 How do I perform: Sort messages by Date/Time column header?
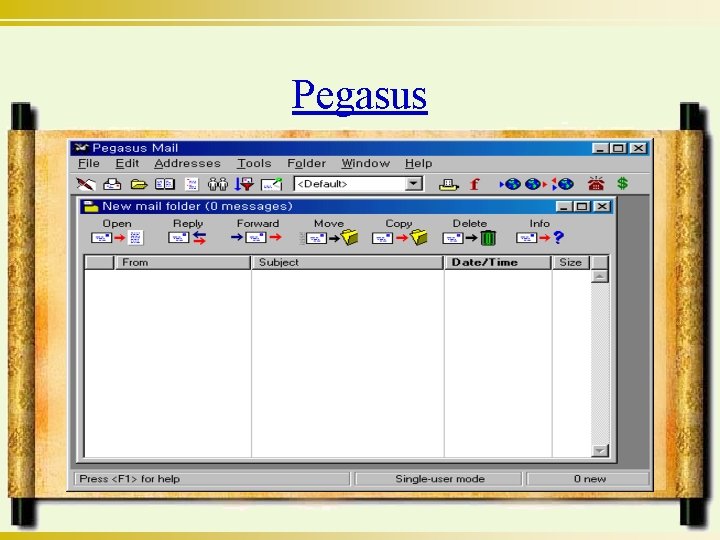(x=498, y=262)
